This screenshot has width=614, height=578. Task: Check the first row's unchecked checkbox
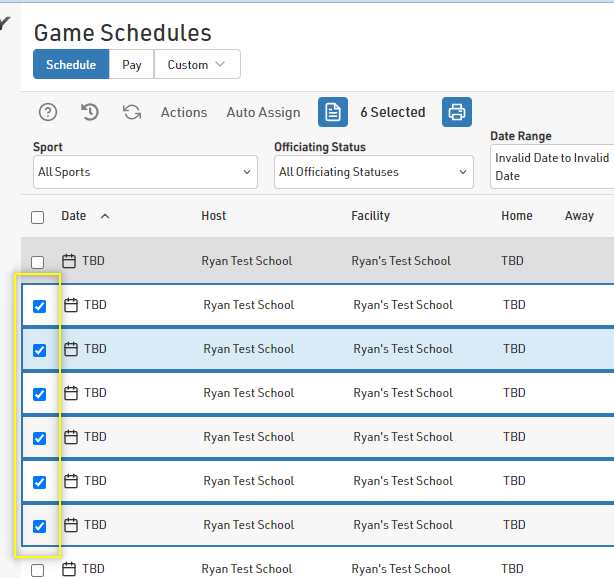[x=38, y=262]
